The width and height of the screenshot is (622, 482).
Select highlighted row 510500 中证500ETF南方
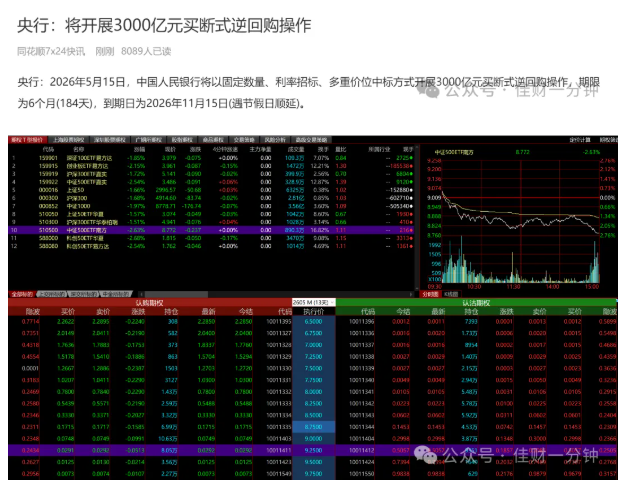pos(211,230)
